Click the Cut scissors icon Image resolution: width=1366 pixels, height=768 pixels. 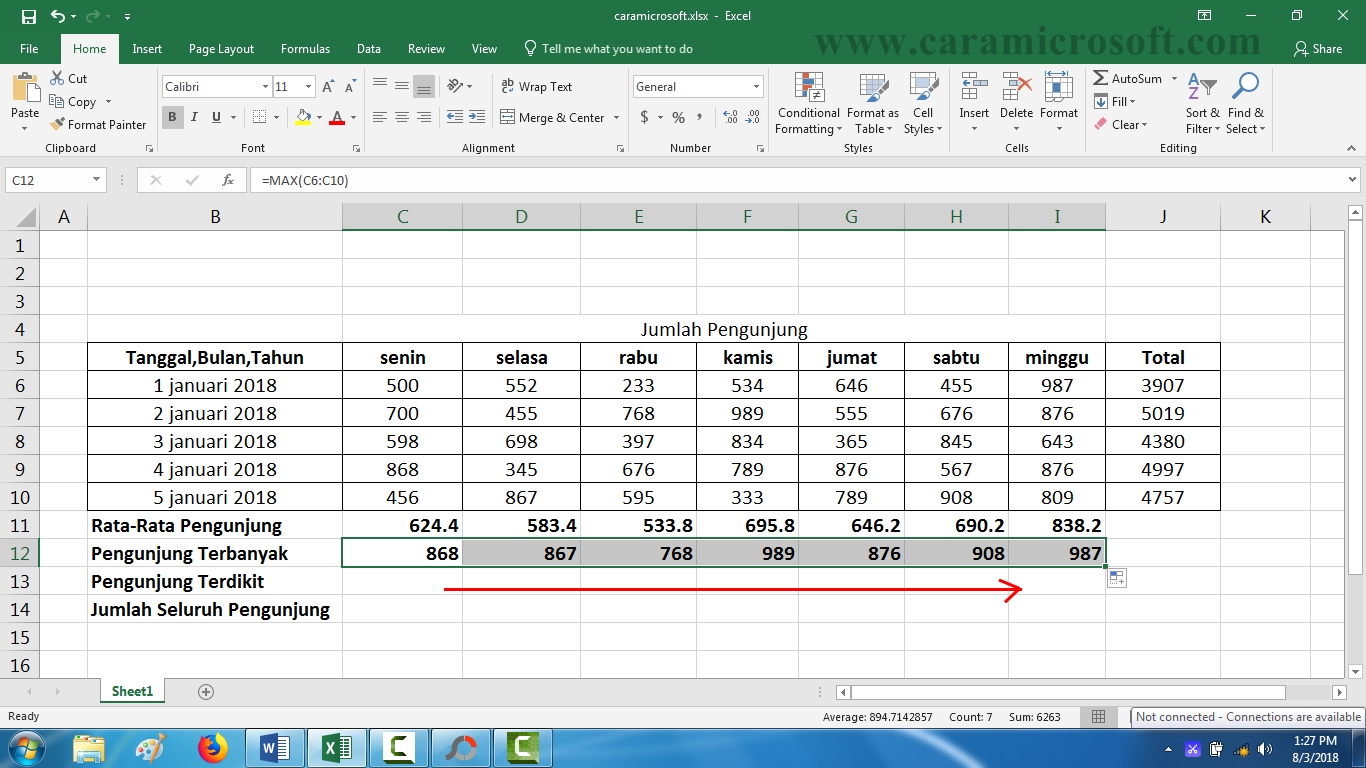click(x=57, y=78)
